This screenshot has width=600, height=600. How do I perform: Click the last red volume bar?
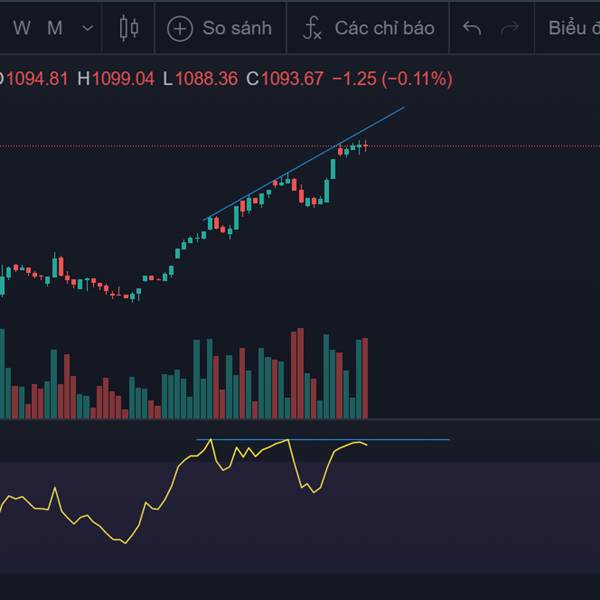coord(365,378)
